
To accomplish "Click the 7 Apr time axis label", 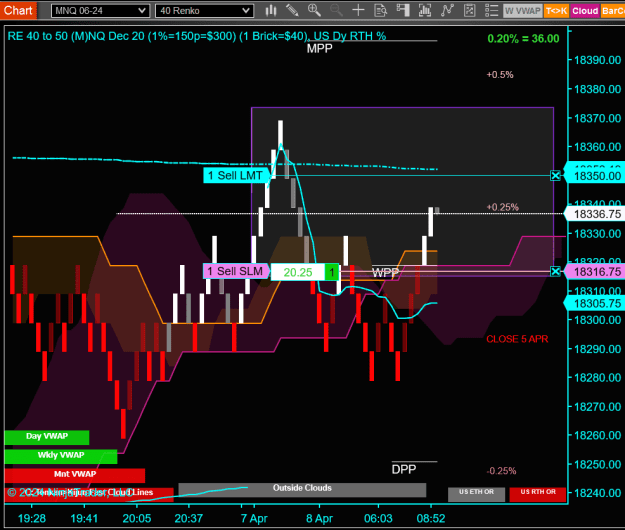I will click(x=254, y=518).
